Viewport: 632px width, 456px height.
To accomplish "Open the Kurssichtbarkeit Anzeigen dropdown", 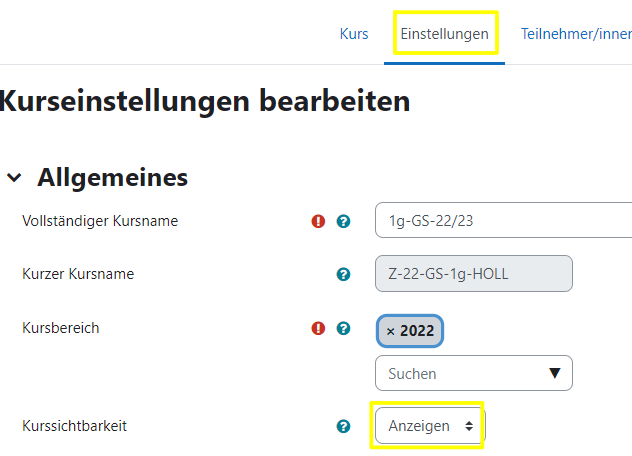I will tap(430, 426).
